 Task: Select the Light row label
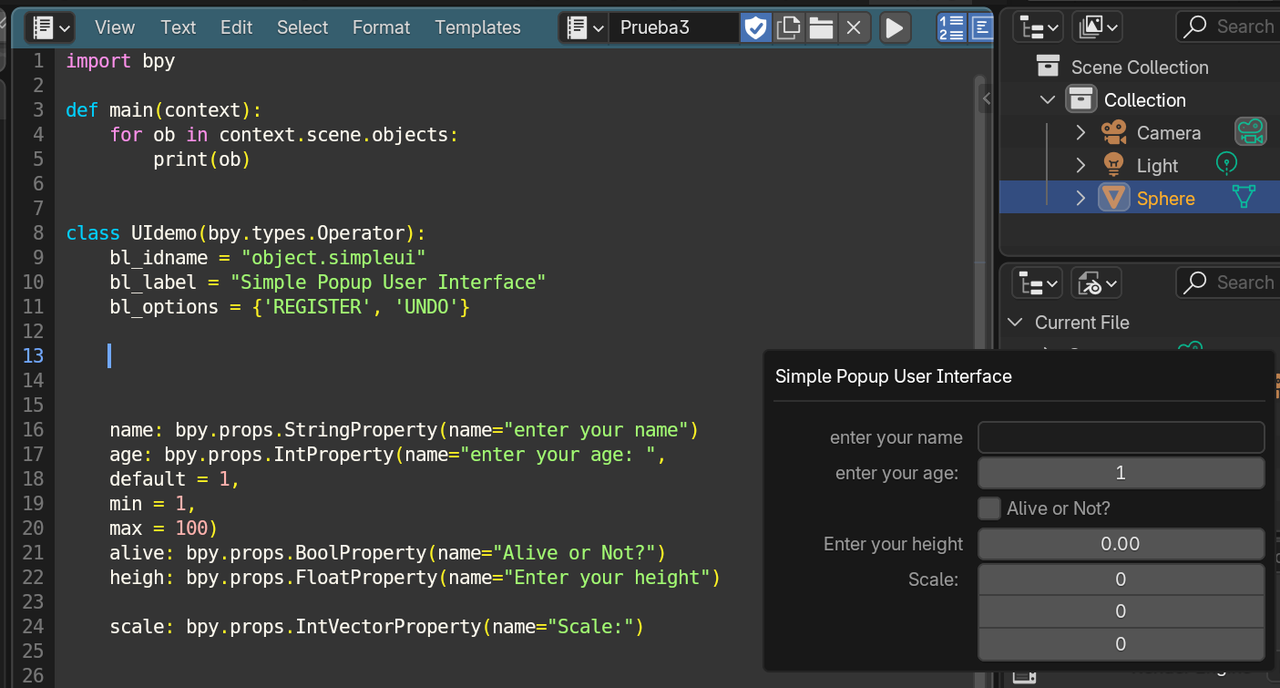click(1157, 166)
